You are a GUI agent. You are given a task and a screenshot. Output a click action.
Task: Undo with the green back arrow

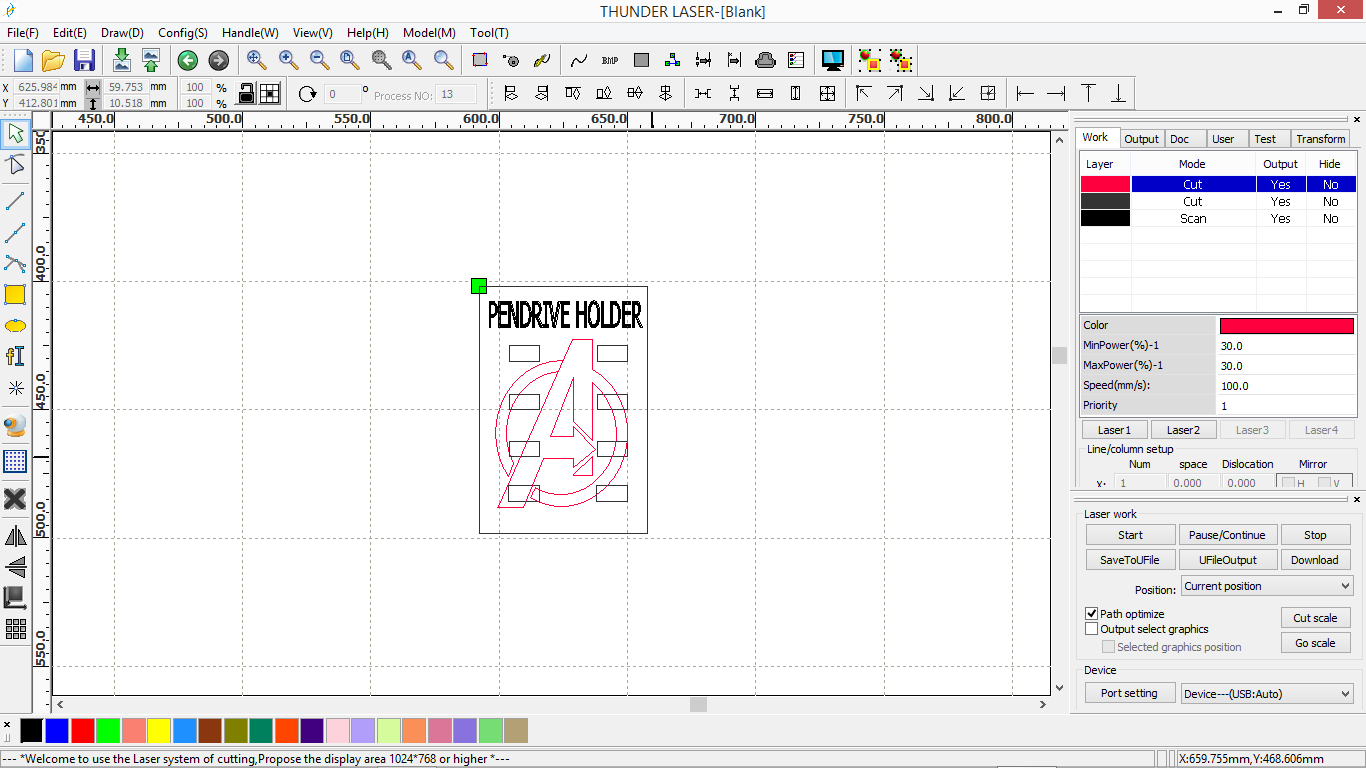[x=187, y=61]
